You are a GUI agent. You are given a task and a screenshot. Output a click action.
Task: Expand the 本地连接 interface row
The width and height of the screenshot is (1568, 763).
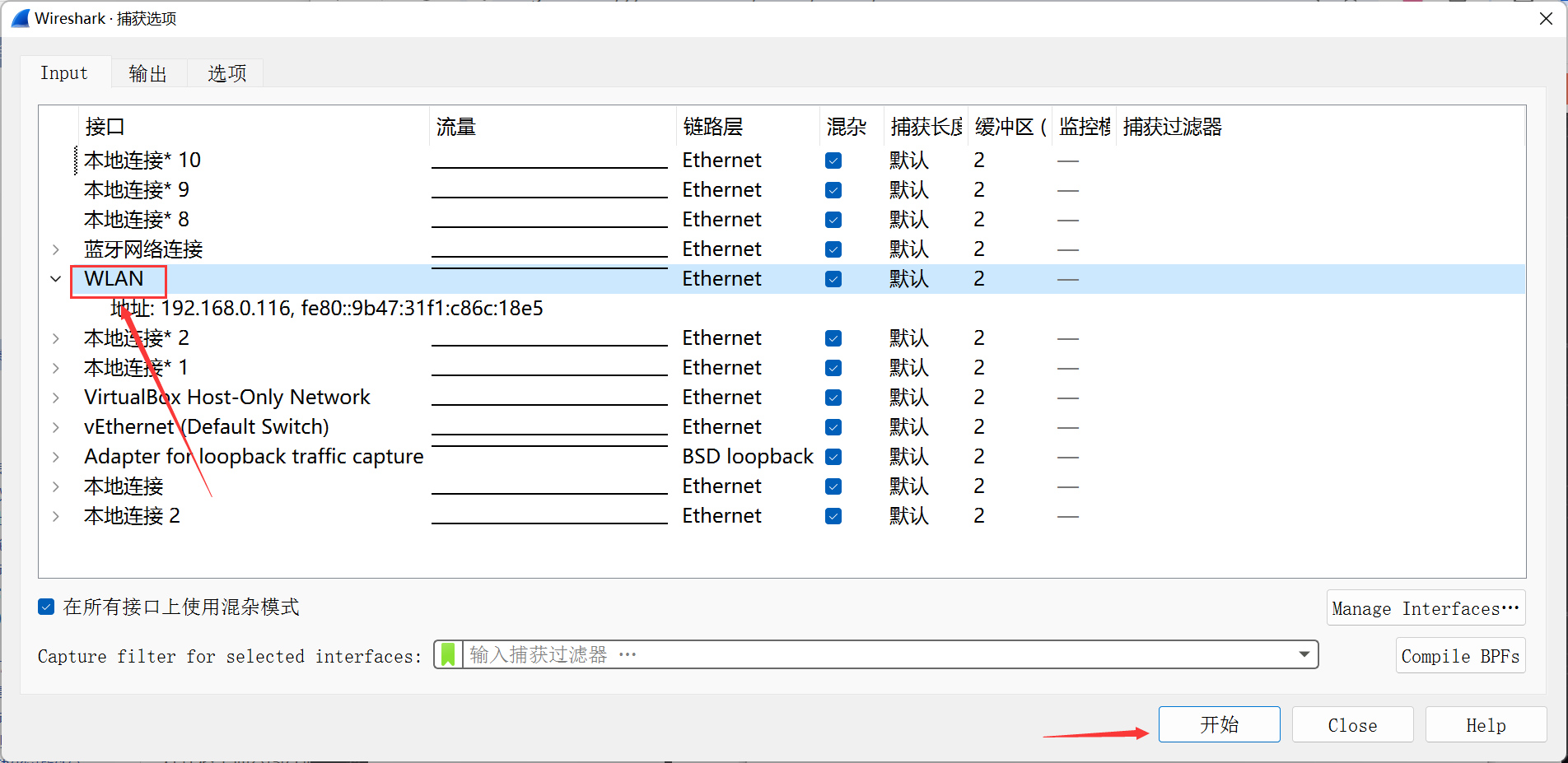click(55, 486)
